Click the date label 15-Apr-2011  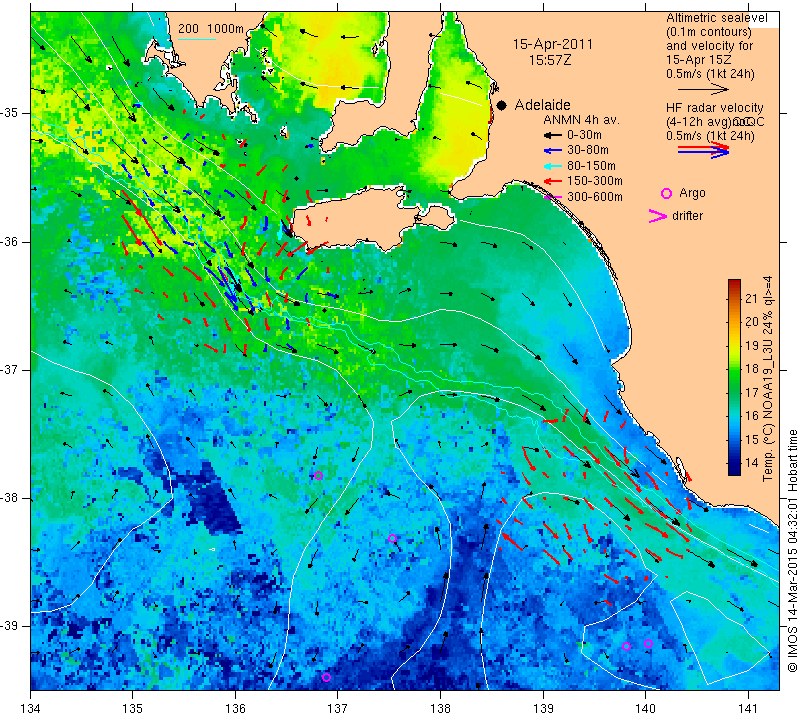pos(553,44)
